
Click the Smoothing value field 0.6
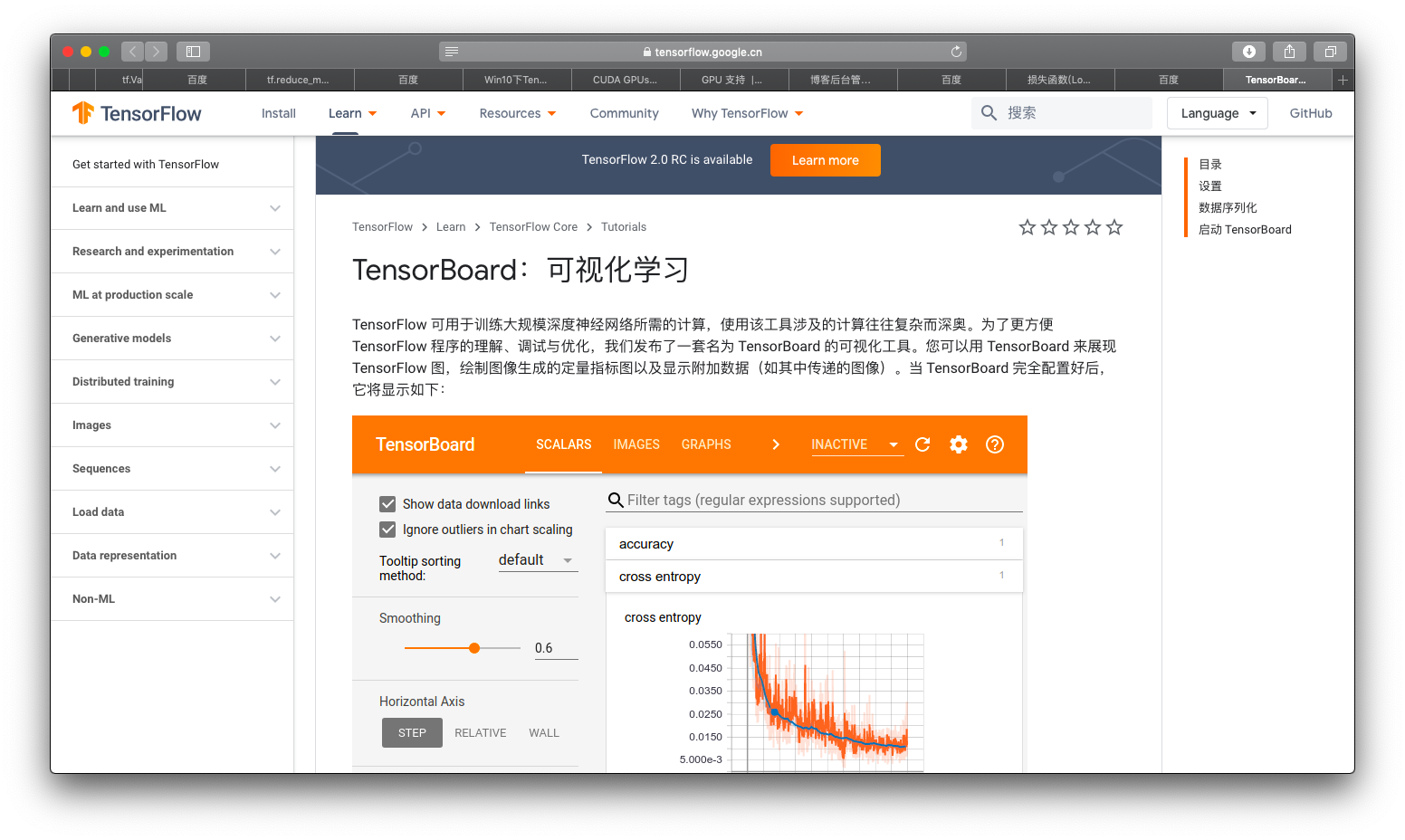coord(556,648)
